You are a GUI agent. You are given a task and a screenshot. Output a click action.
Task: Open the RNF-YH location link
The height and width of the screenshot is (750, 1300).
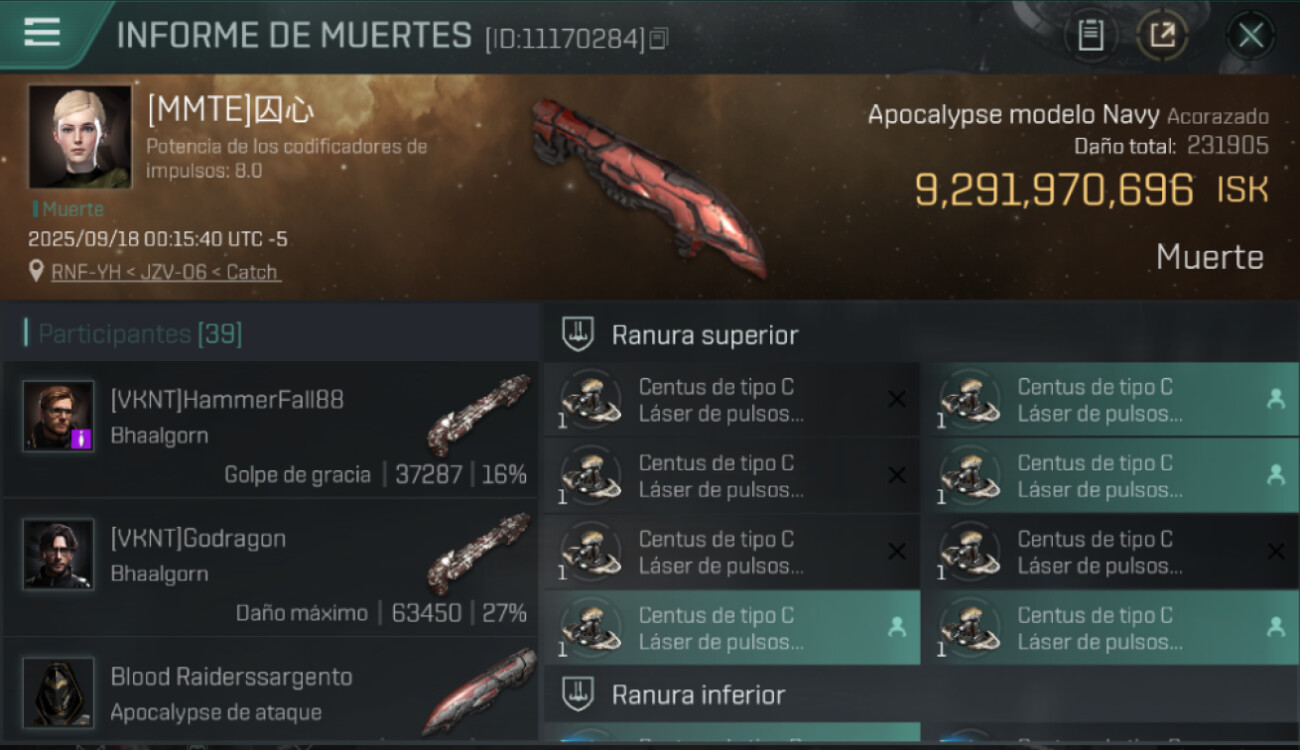pyautogui.click(x=166, y=272)
